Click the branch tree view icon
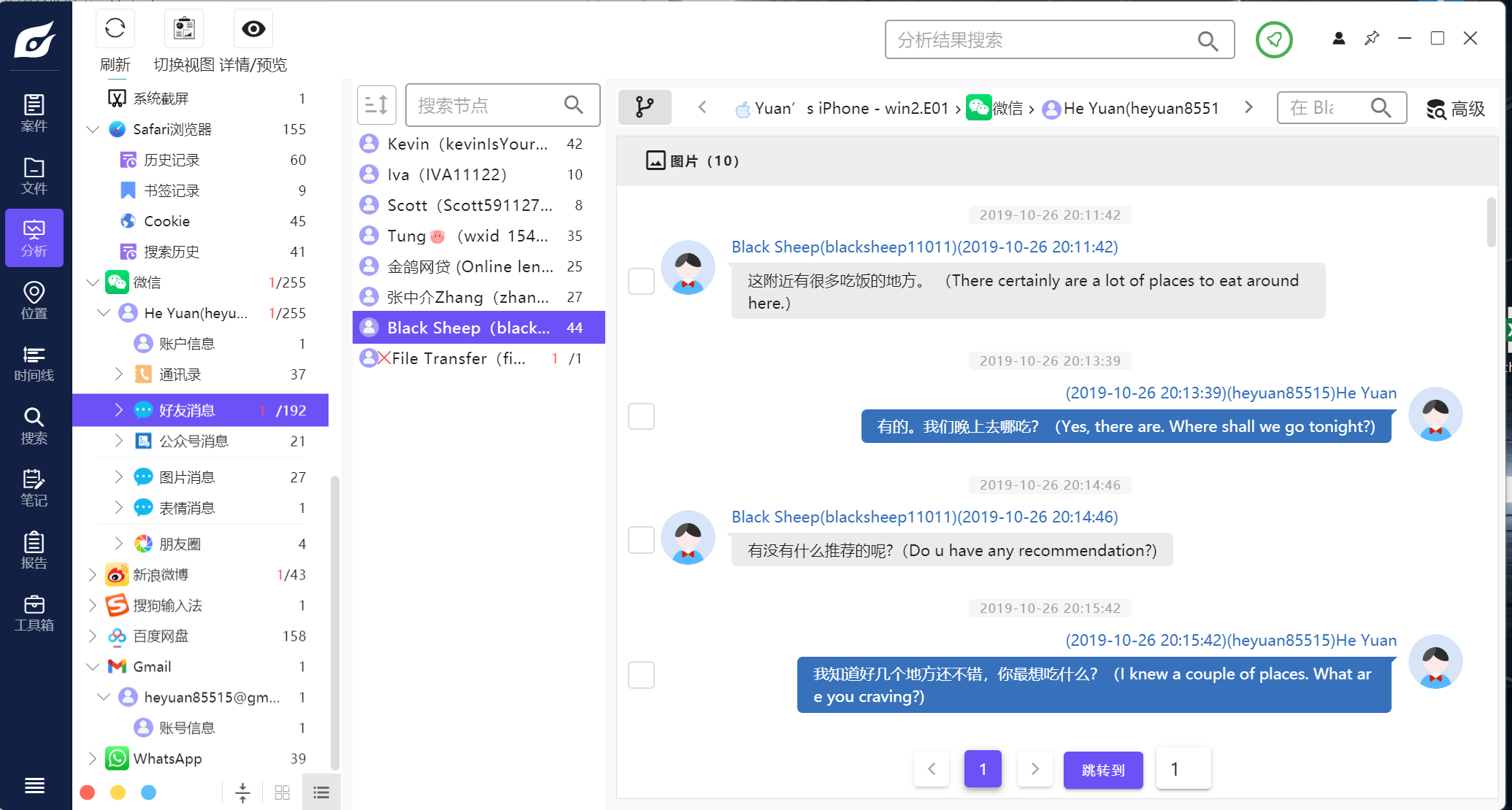The image size is (1512, 810). point(644,107)
